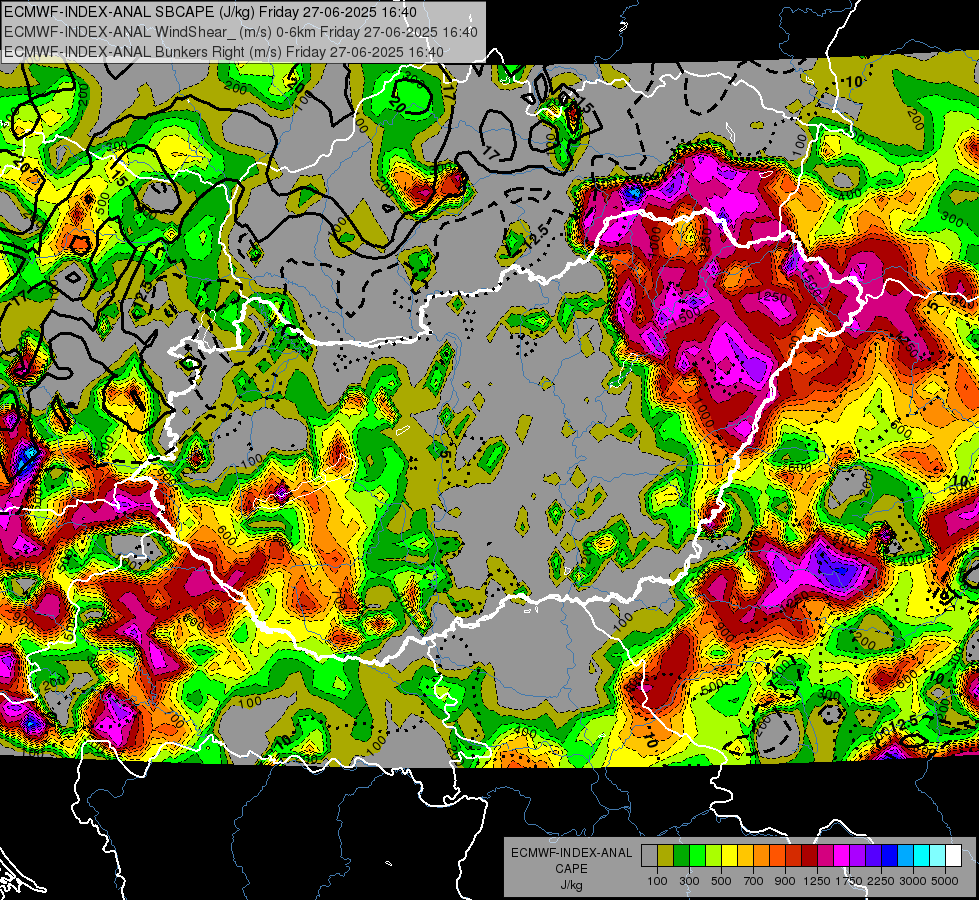Select the olive swatch in CAPE legend
Viewport: 979px width, 900px height.
tap(665, 856)
